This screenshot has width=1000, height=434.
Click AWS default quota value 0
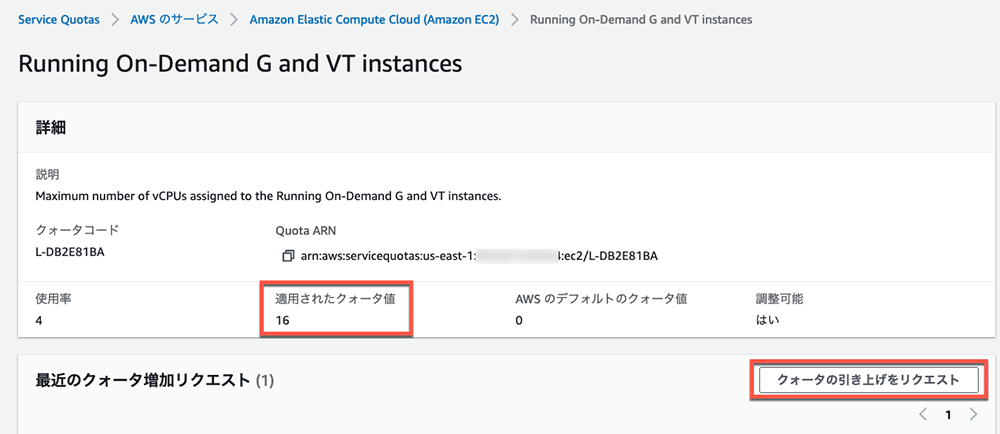point(519,321)
